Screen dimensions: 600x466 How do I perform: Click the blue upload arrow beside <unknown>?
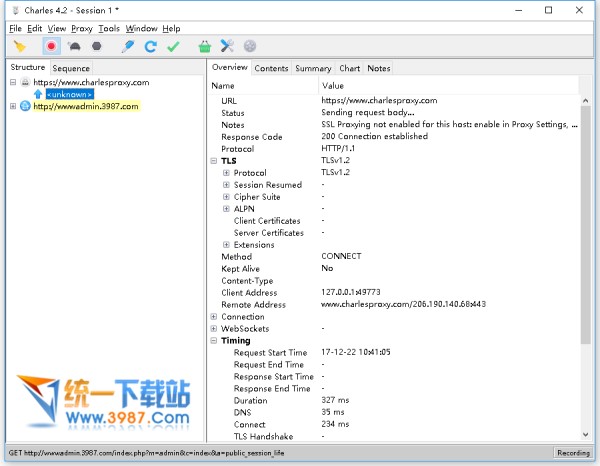38,94
